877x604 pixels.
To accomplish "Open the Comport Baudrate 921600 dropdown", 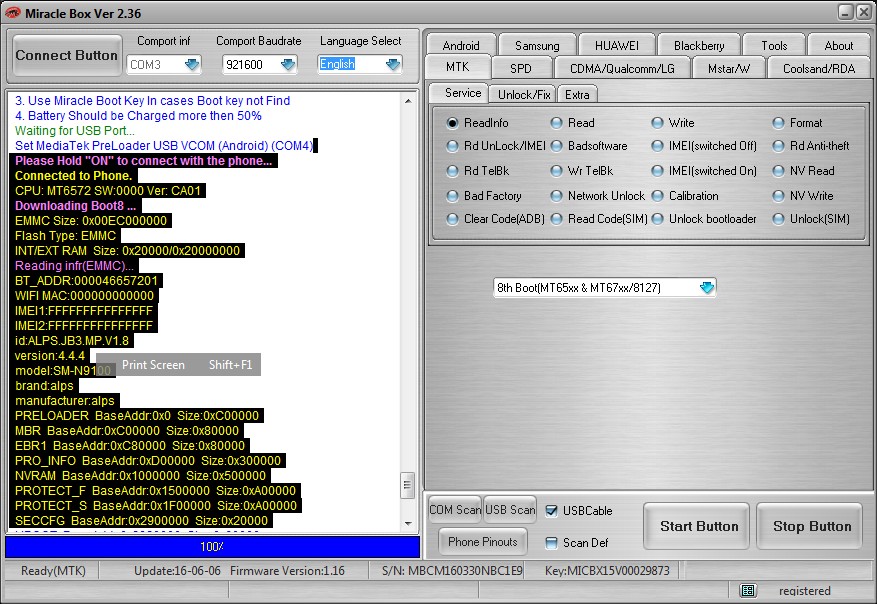I will pos(288,65).
